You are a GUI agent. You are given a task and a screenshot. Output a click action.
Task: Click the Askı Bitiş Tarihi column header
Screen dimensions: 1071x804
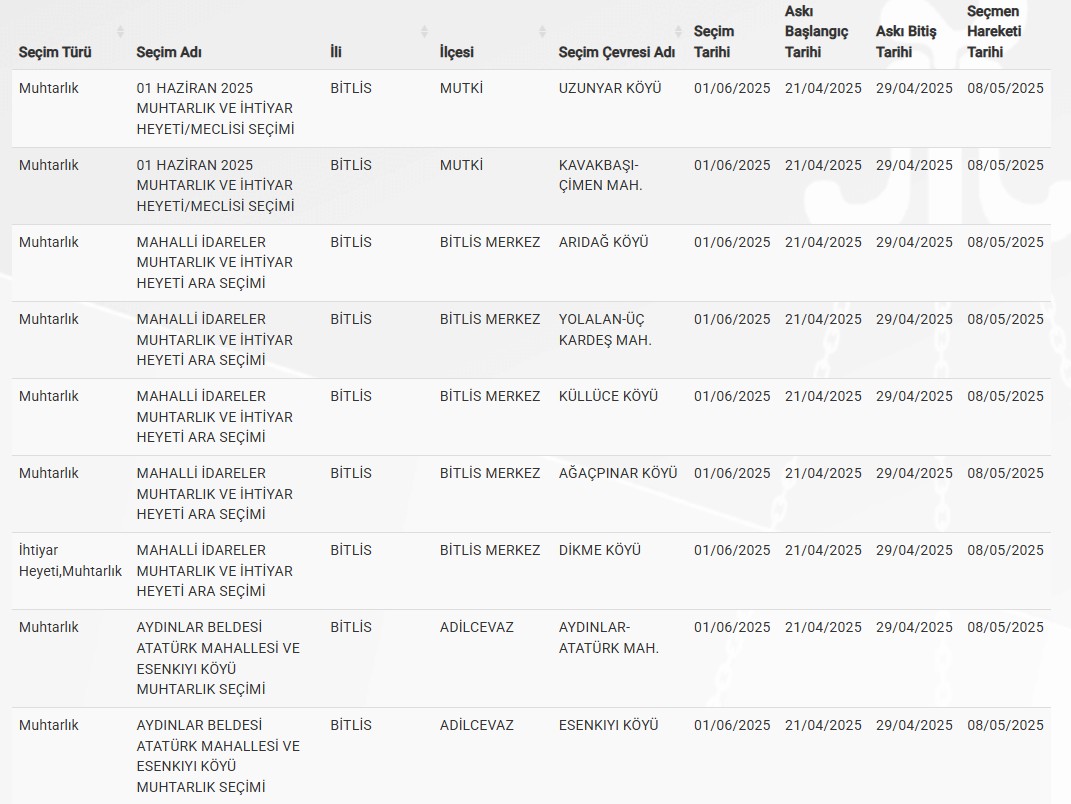(x=906, y=41)
